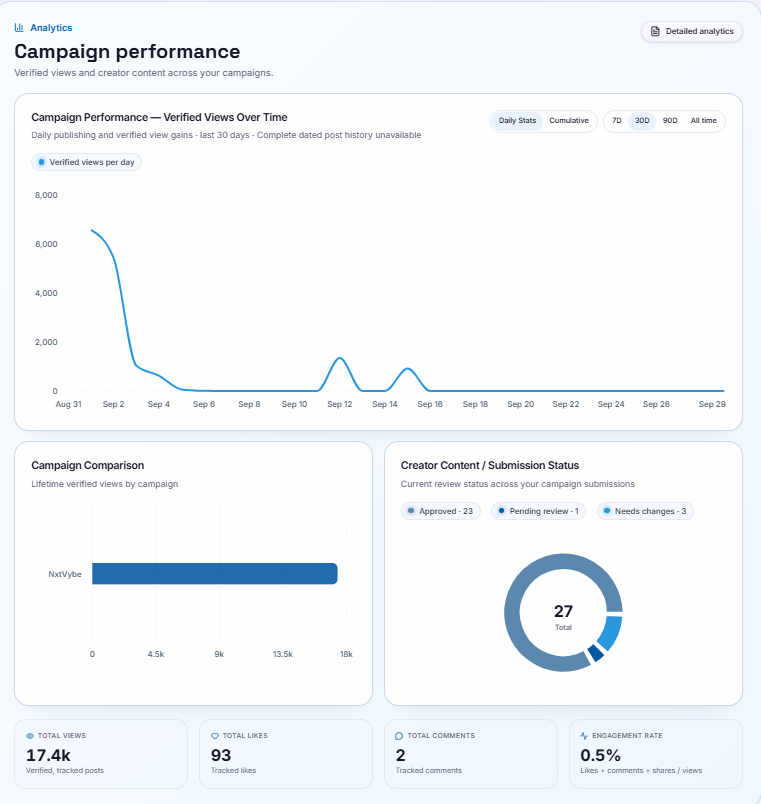
Task: Click the Needs changes legend color dot
Action: tap(607, 511)
